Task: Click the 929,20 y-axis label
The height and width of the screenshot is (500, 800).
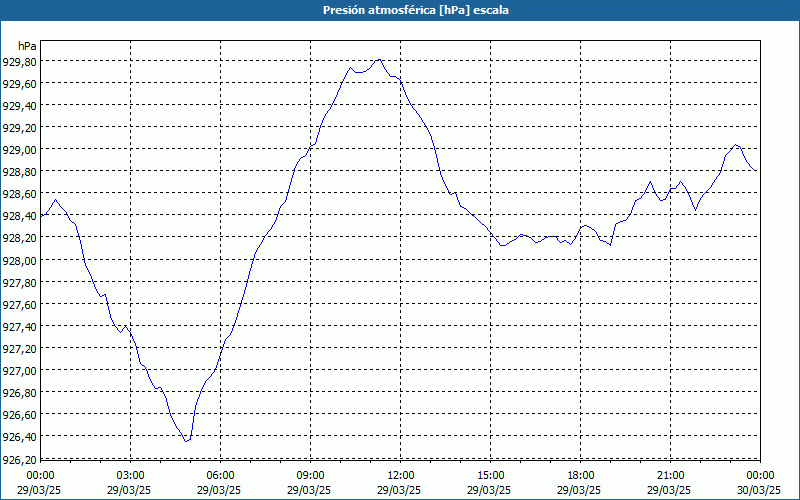Action: [x=19, y=127]
